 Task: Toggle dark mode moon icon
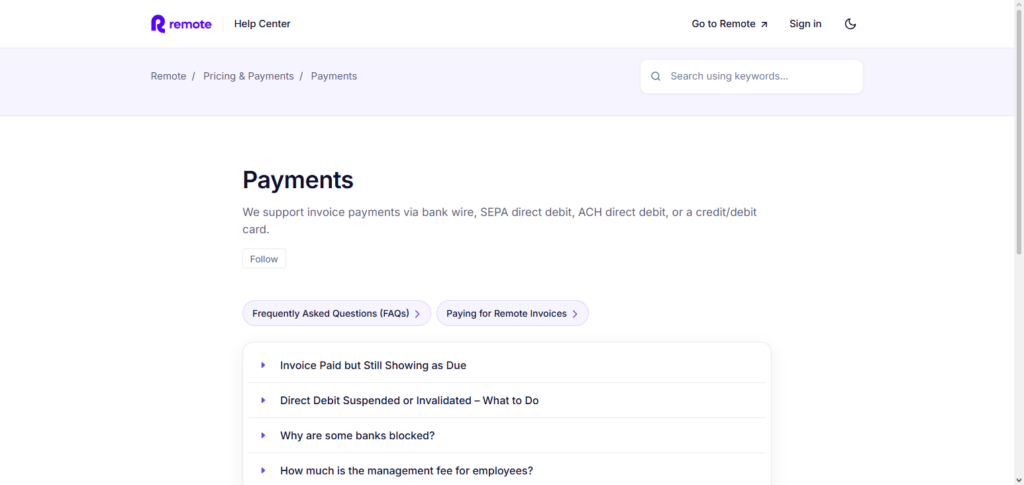pos(850,24)
